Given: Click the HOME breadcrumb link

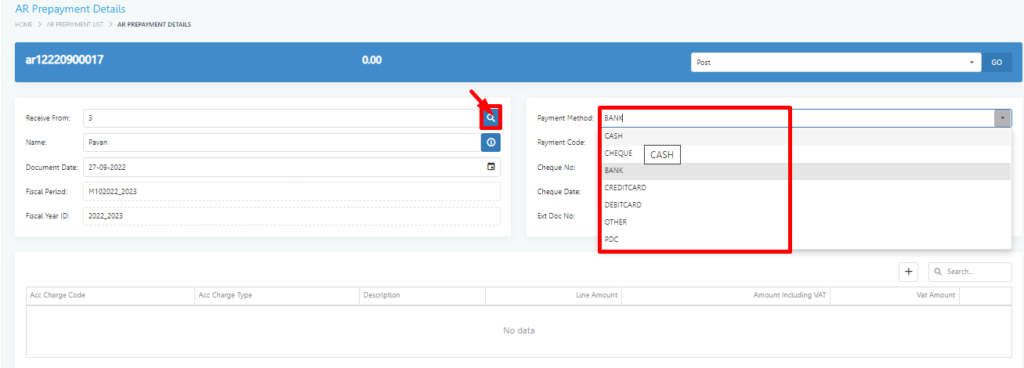Looking at the screenshot, I should click(24, 24).
